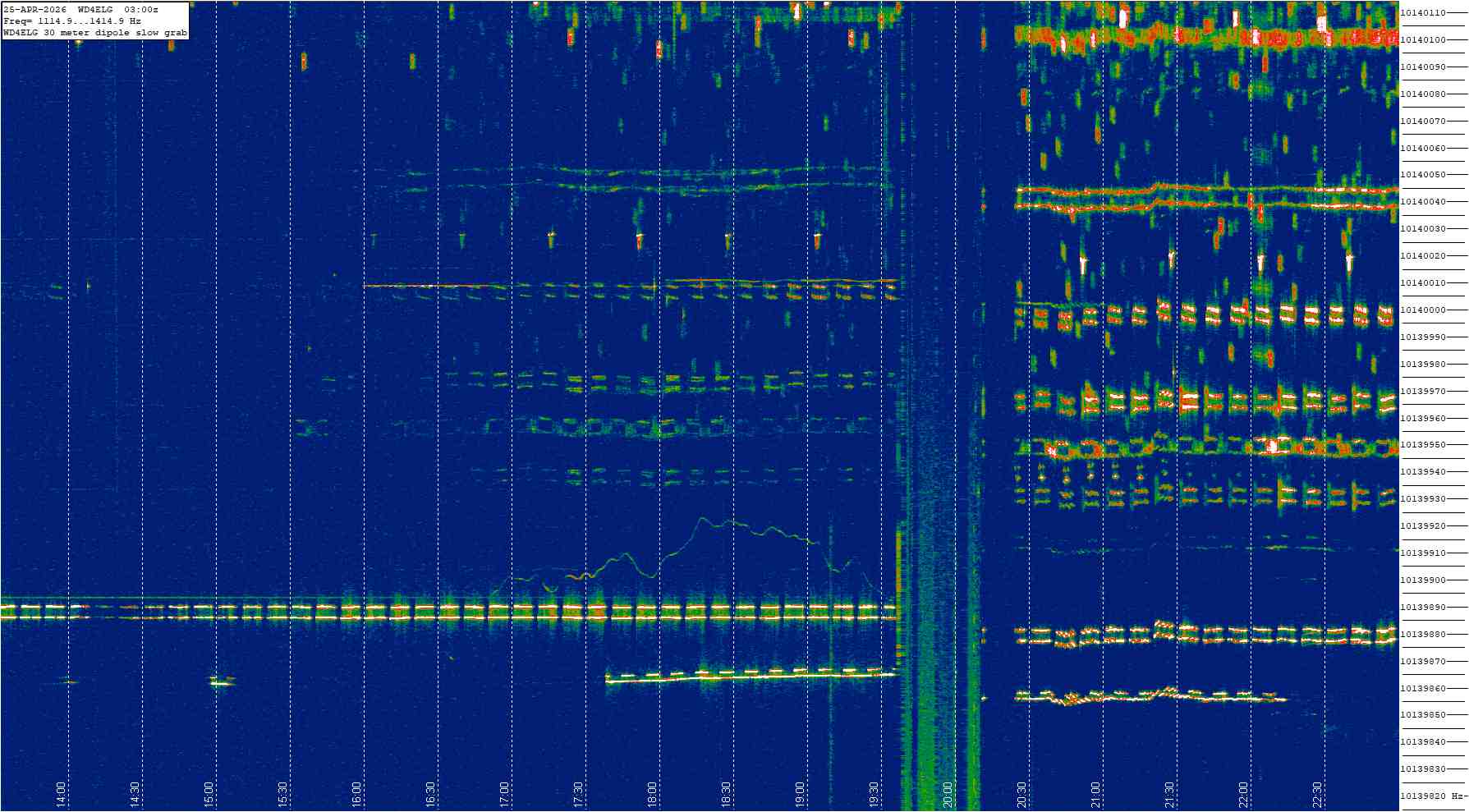Pick the 10139830 frequency value
The width and height of the screenshot is (1469, 812).
click(1423, 769)
